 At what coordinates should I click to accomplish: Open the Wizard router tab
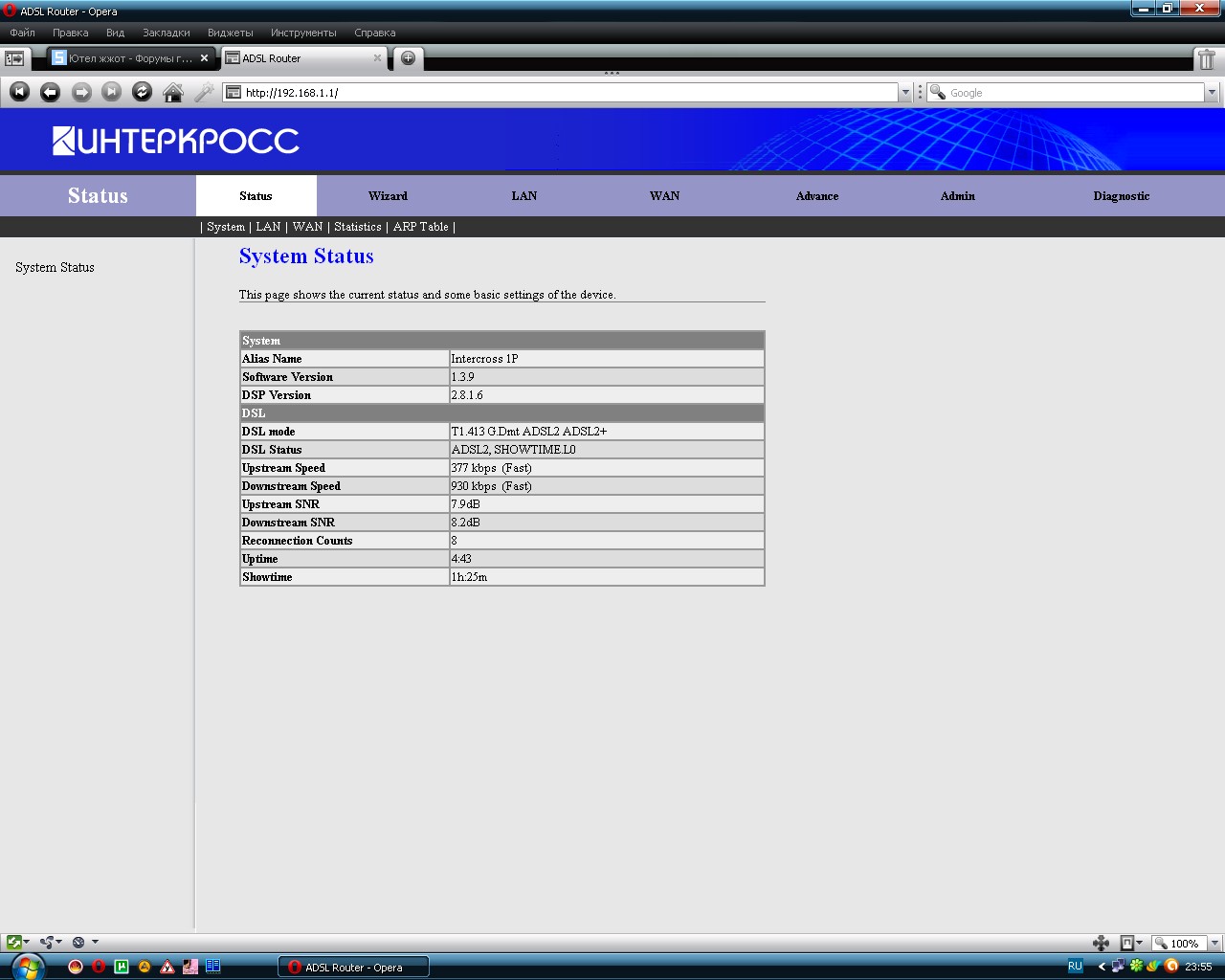tap(388, 196)
